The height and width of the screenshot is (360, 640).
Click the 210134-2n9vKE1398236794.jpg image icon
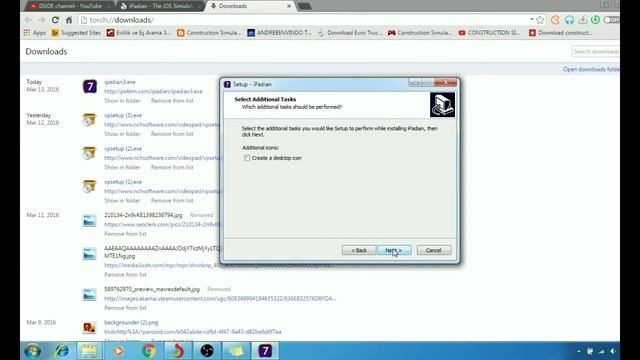tap(89, 220)
